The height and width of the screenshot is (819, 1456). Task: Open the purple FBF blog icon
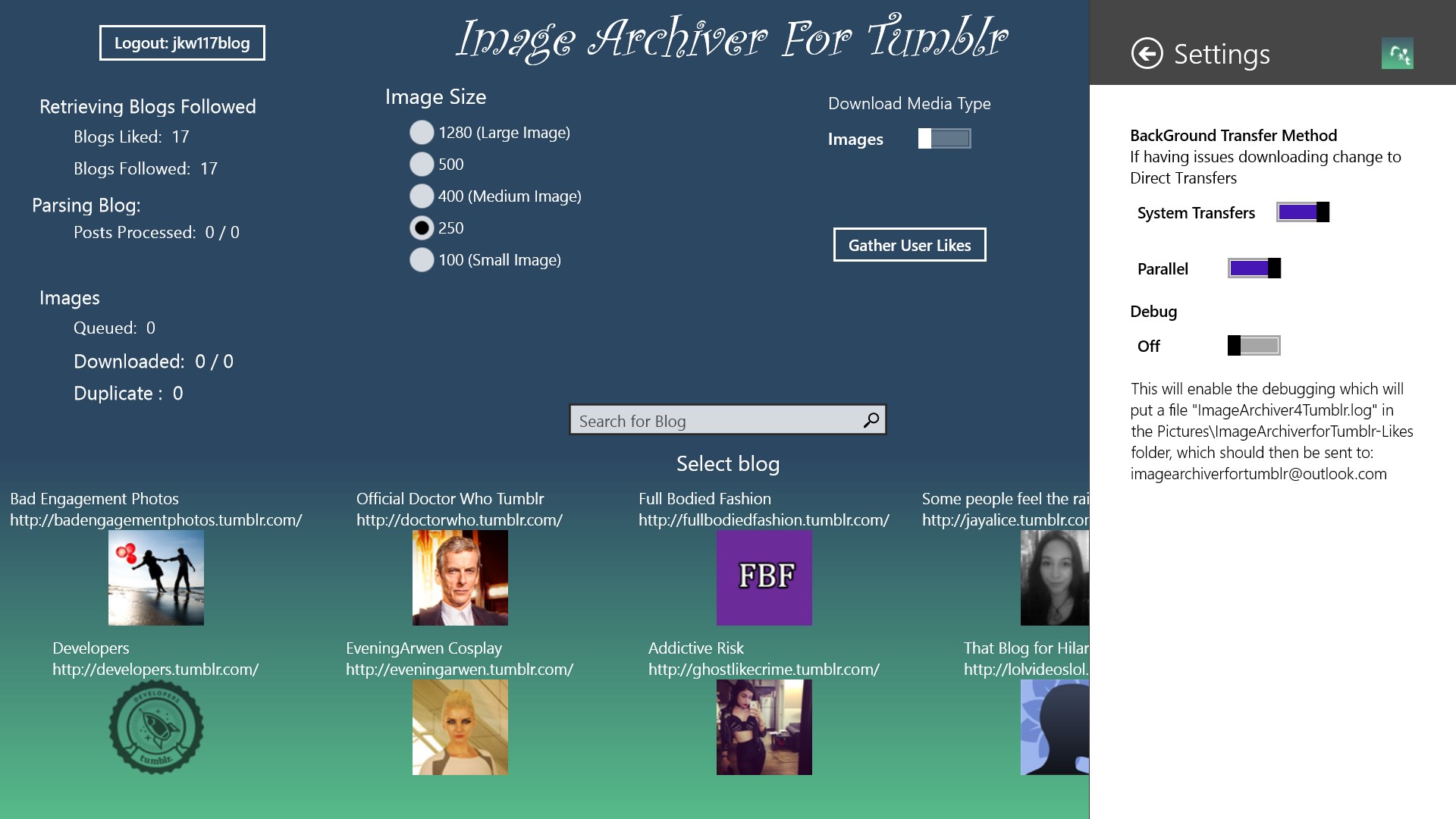click(764, 578)
